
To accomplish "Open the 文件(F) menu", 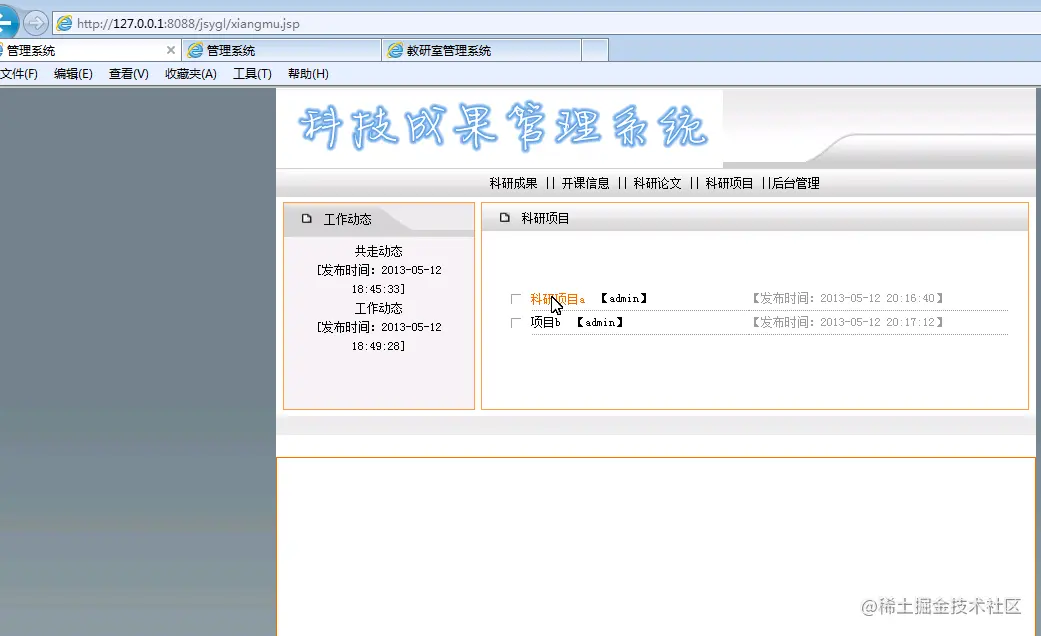I will 21,73.
